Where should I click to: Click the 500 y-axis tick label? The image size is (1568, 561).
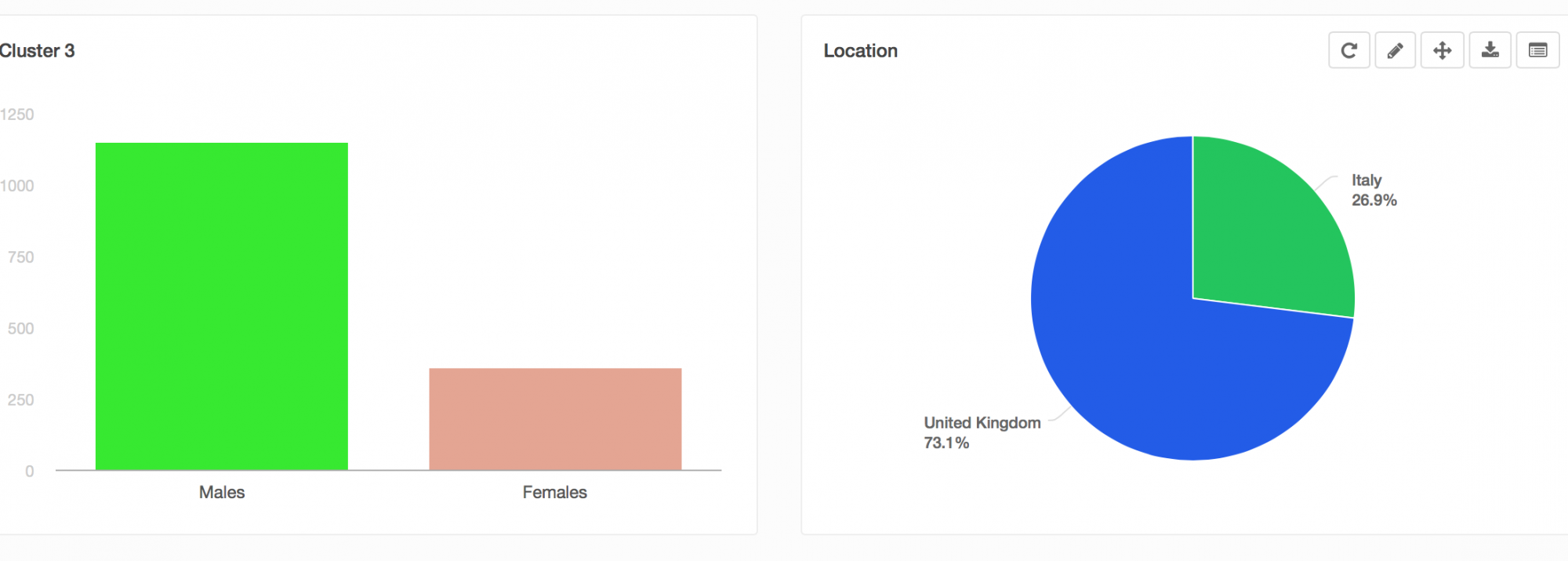point(21,329)
